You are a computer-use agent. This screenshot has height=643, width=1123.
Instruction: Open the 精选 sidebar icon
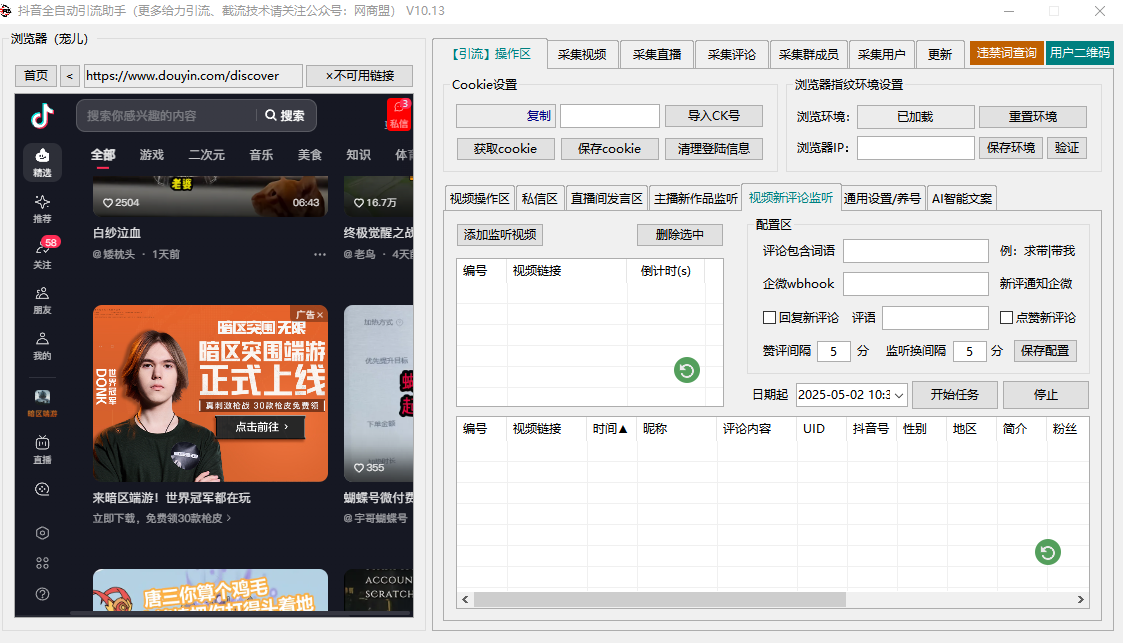[42, 162]
